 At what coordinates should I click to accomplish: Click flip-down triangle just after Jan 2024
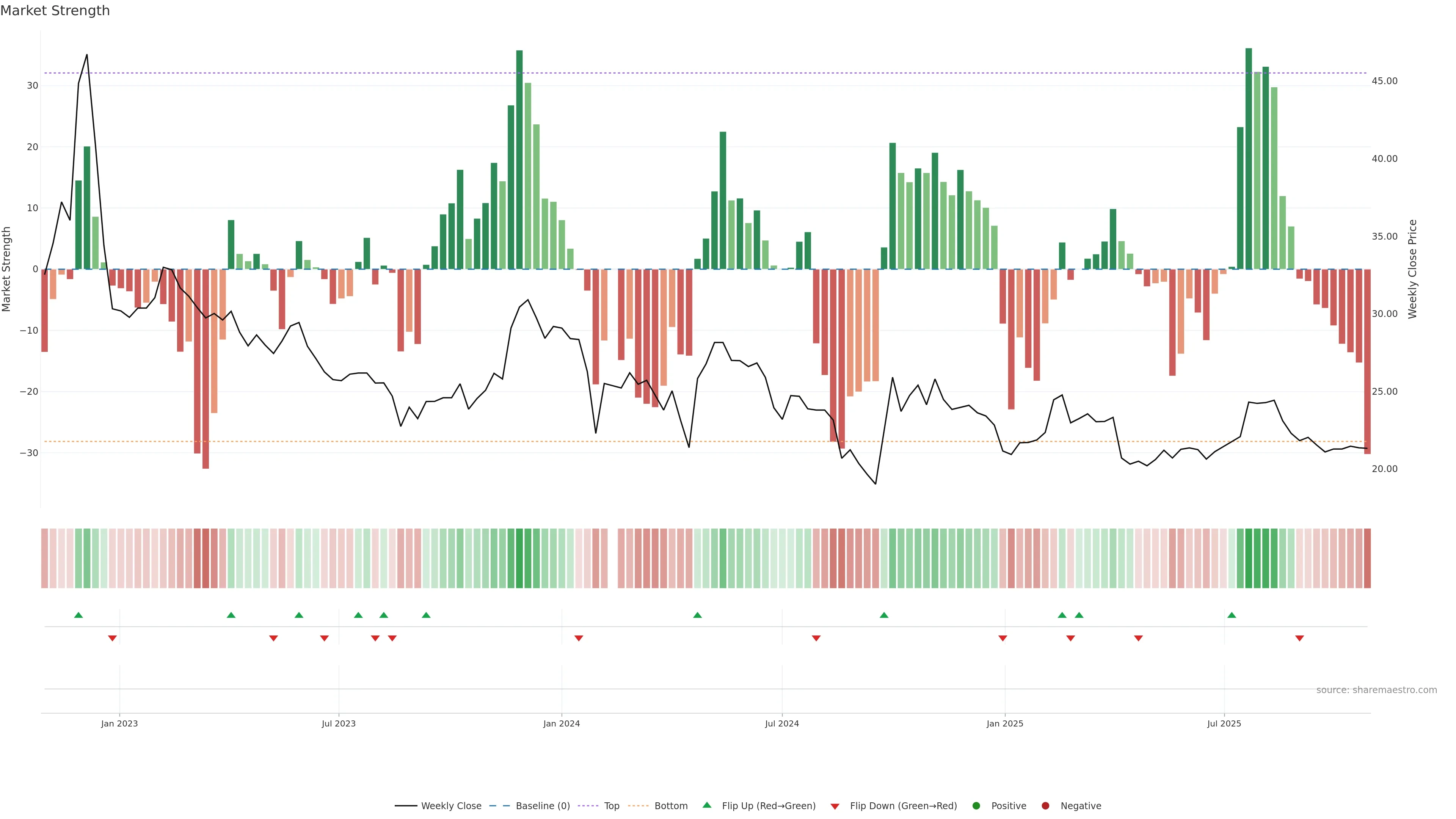(579, 638)
